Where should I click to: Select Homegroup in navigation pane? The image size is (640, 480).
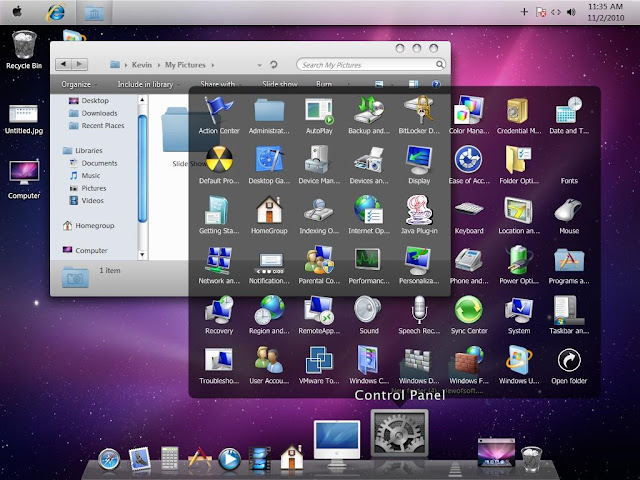[x=88, y=225]
